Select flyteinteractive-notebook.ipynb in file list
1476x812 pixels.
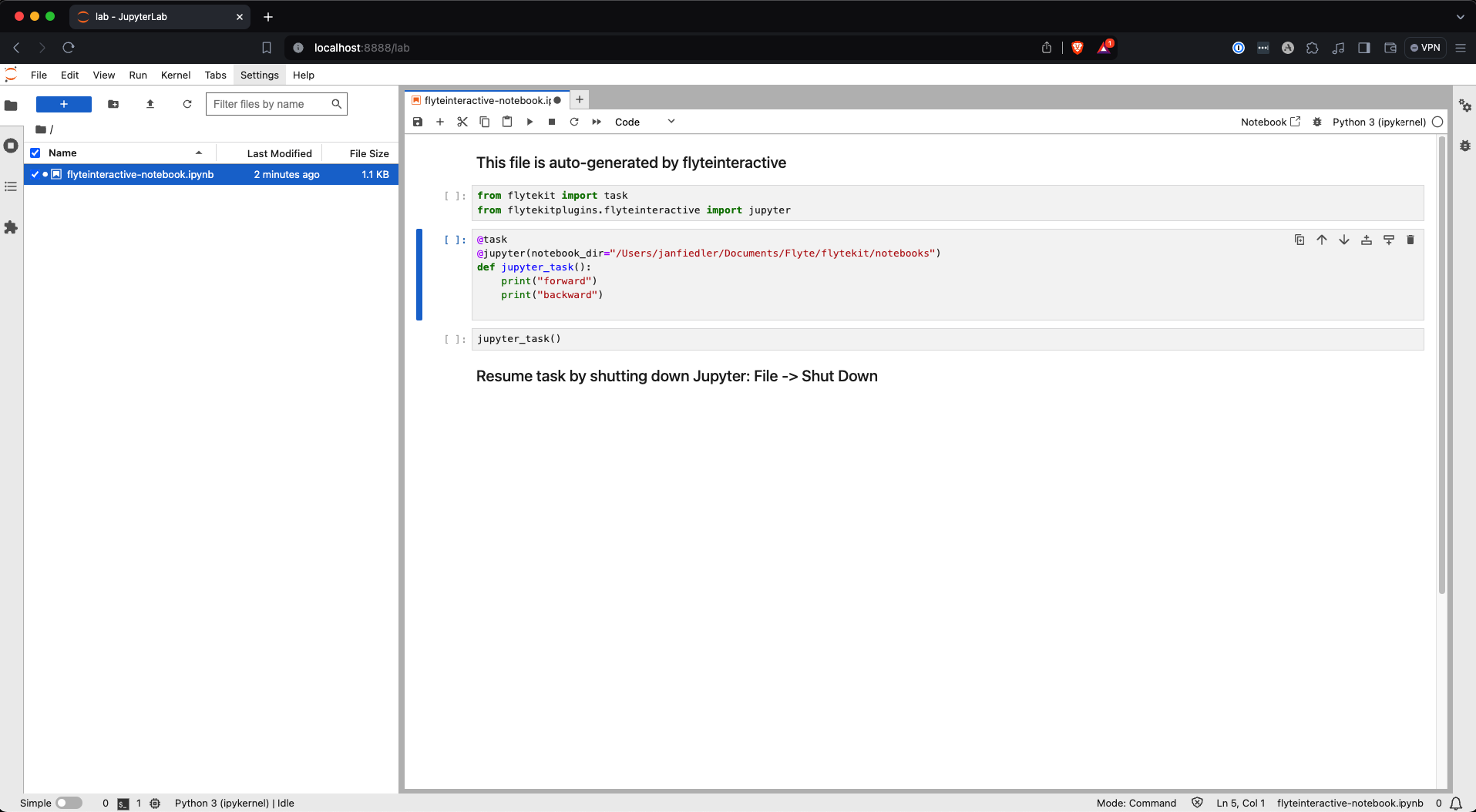tap(211, 174)
